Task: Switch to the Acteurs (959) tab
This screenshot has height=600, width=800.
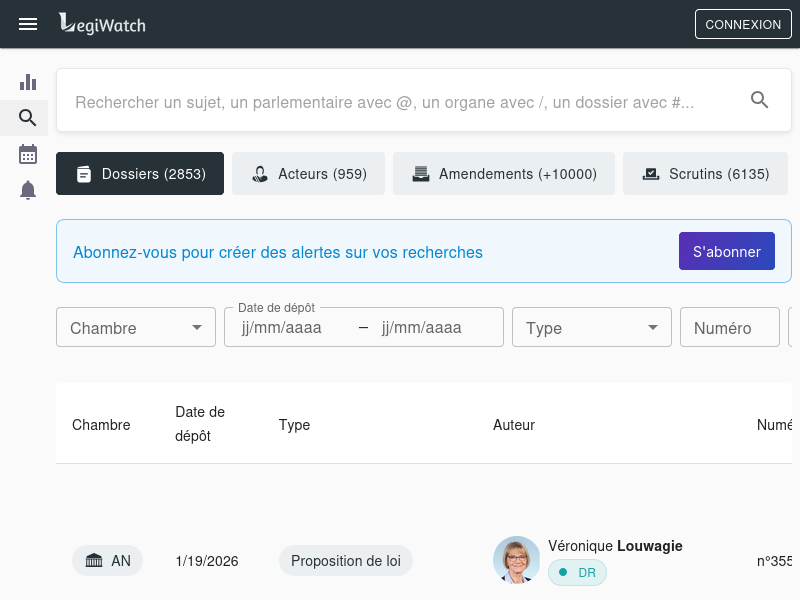Action: (x=308, y=174)
